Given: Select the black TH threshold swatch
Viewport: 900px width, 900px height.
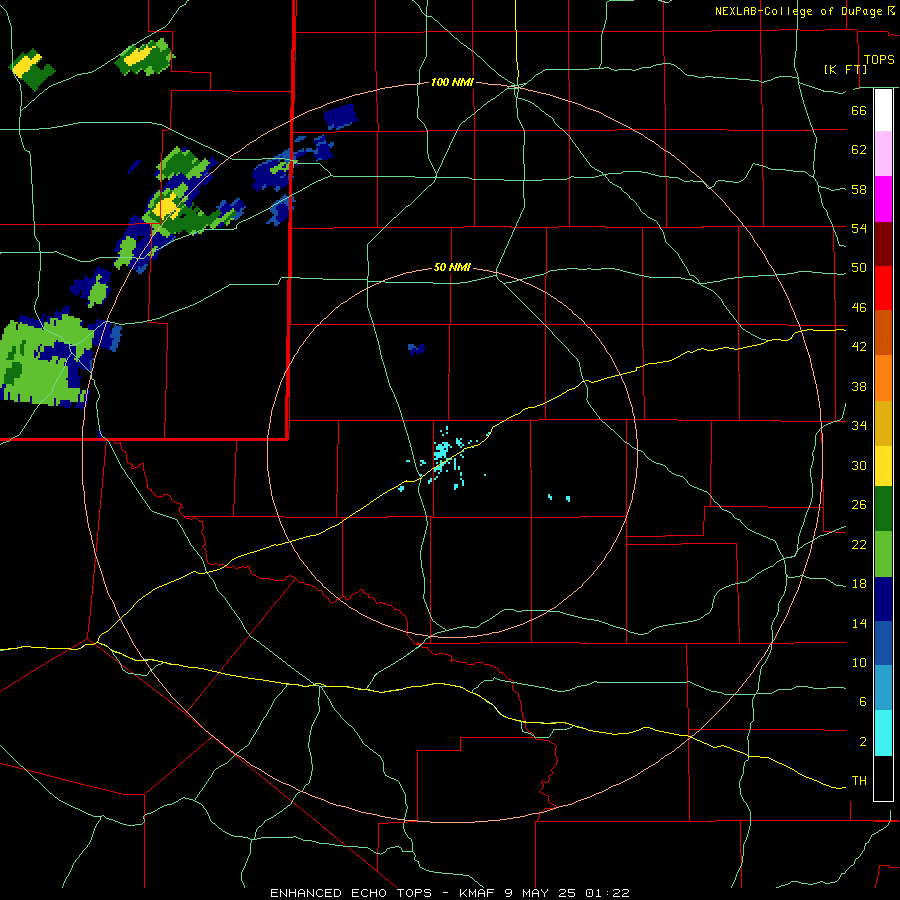Looking at the screenshot, I should (883, 778).
